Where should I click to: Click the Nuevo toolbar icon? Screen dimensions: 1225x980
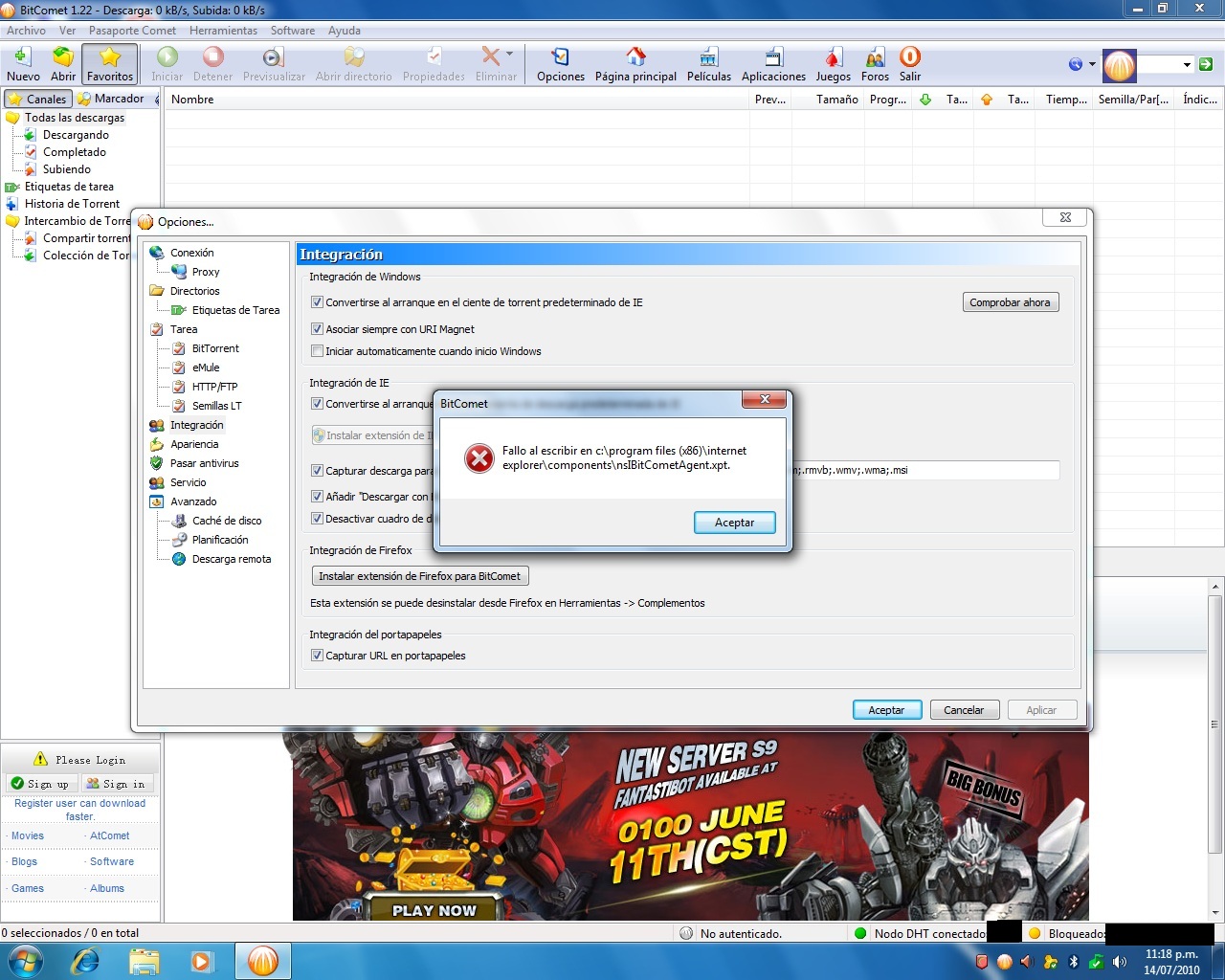23,57
